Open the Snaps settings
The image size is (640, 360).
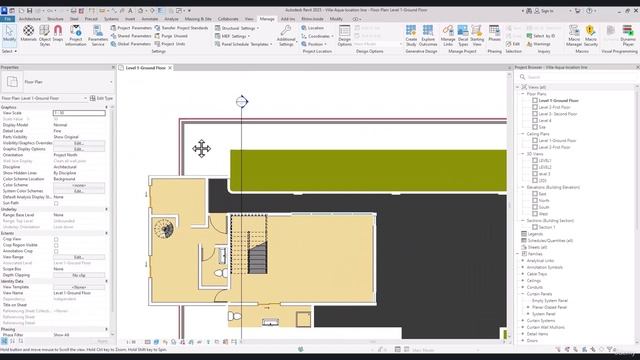pos(58,34)
